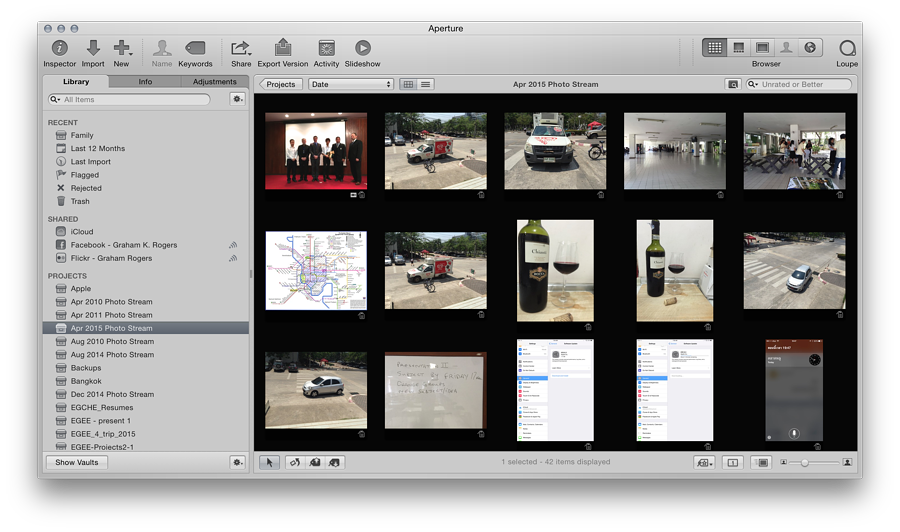Select the Bangkok project
Viewport: 900px width, 532px height.
click(86, 381)
